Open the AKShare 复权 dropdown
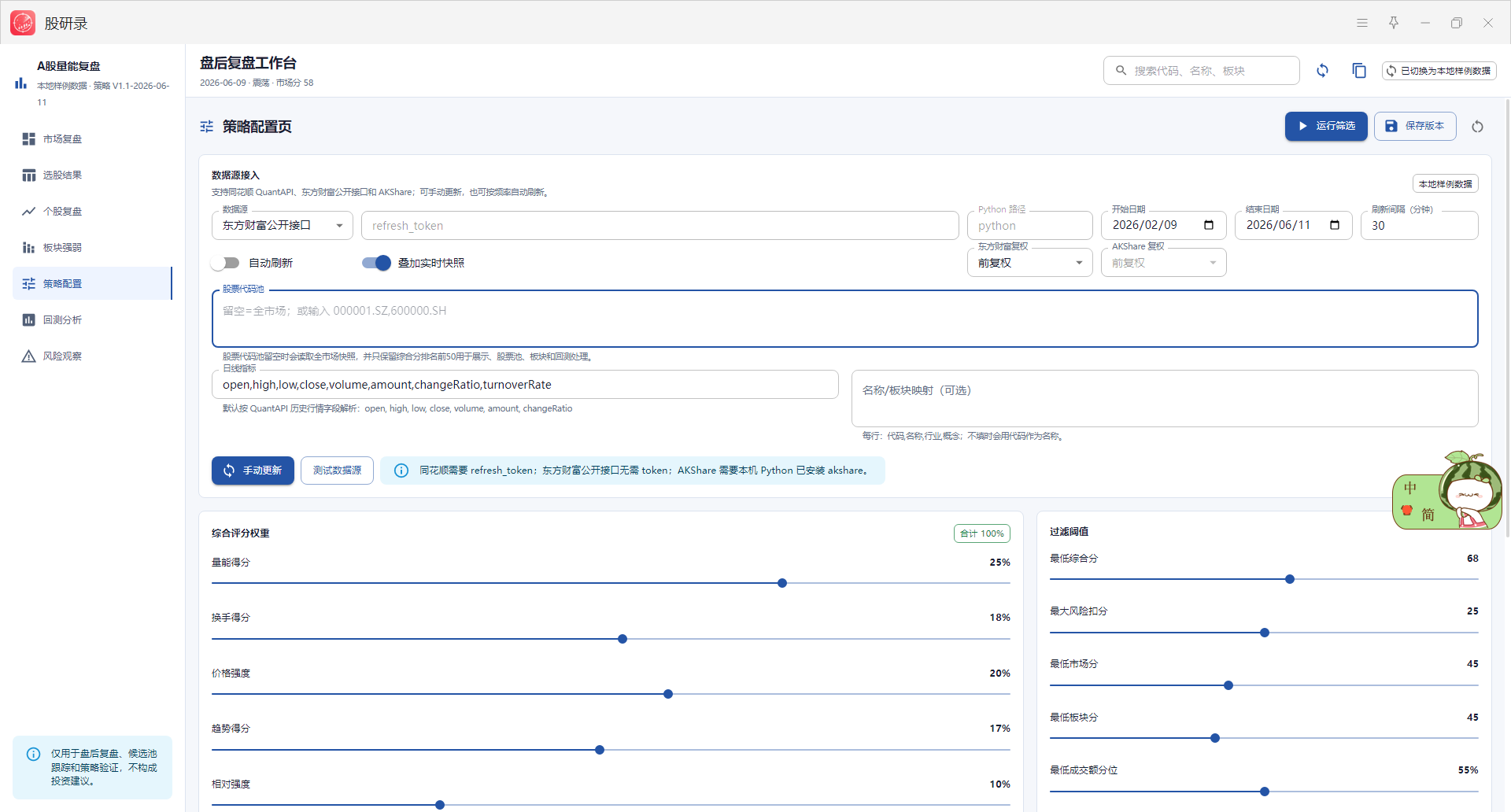 (x=1164, y=263)
